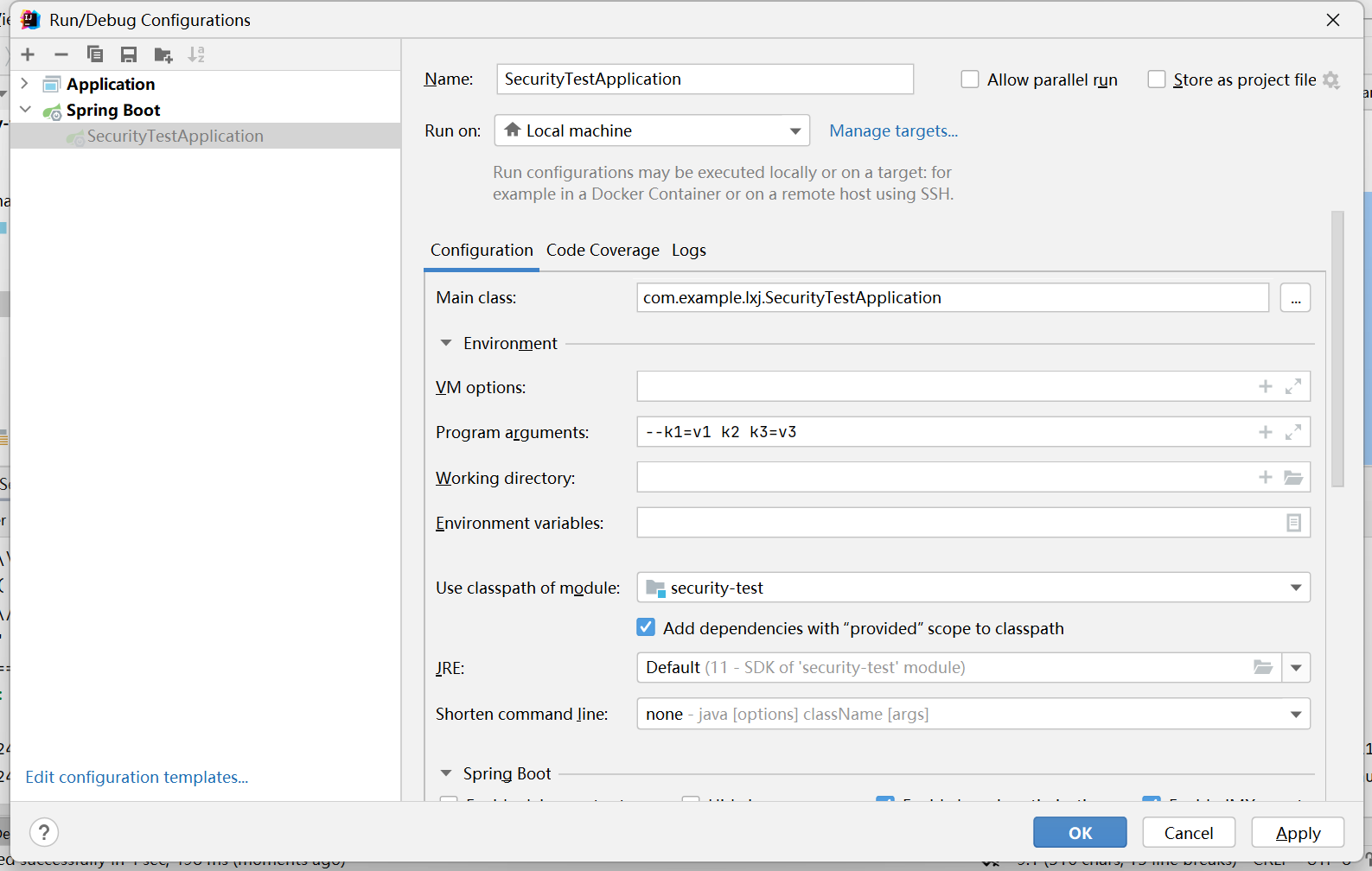
Task: Click the Move into new folder icon
Action: click(163, 55)
